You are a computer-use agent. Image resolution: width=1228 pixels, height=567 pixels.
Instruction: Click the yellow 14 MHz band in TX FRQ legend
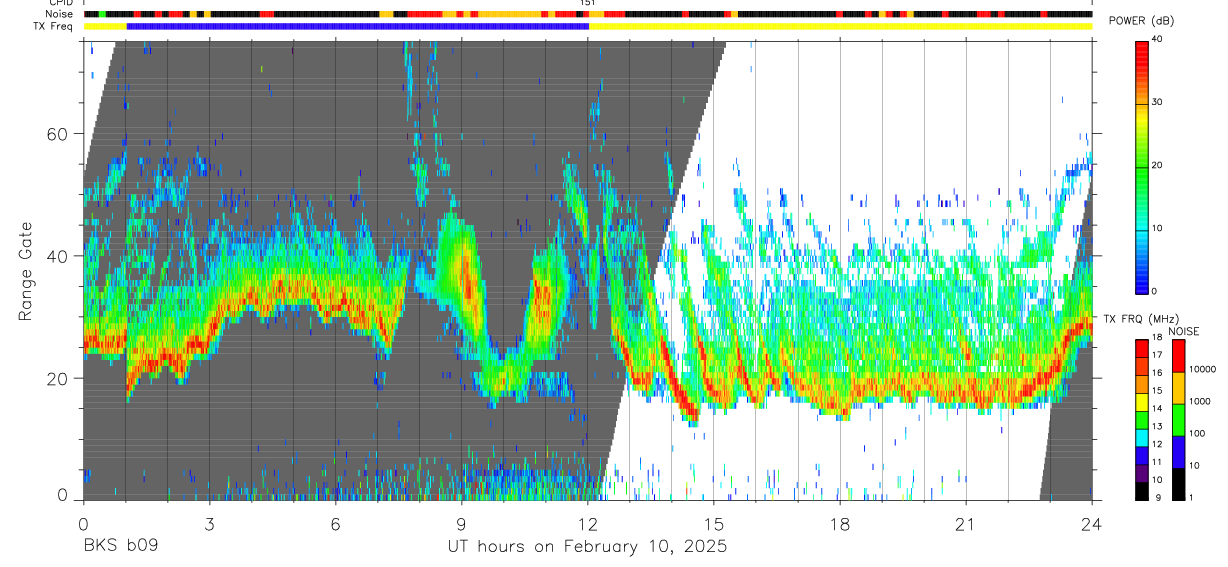[x=1142, y=403]
